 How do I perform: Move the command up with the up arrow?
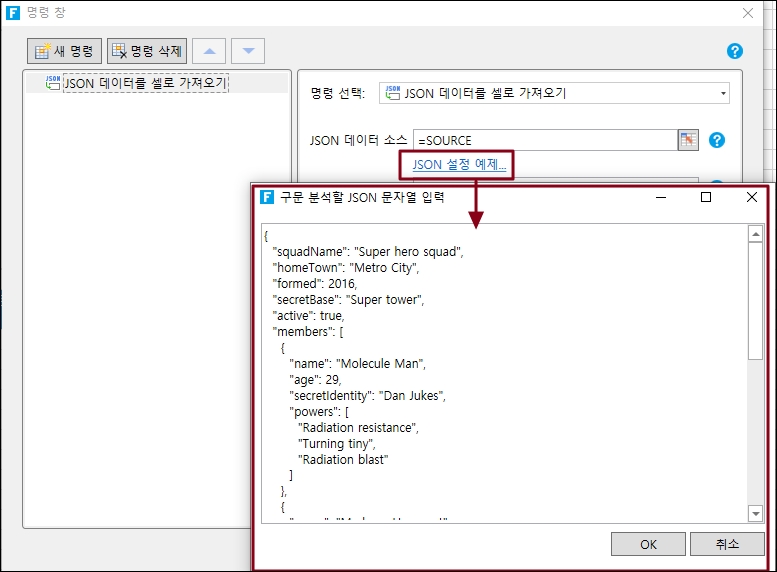(x=208, y=51)
